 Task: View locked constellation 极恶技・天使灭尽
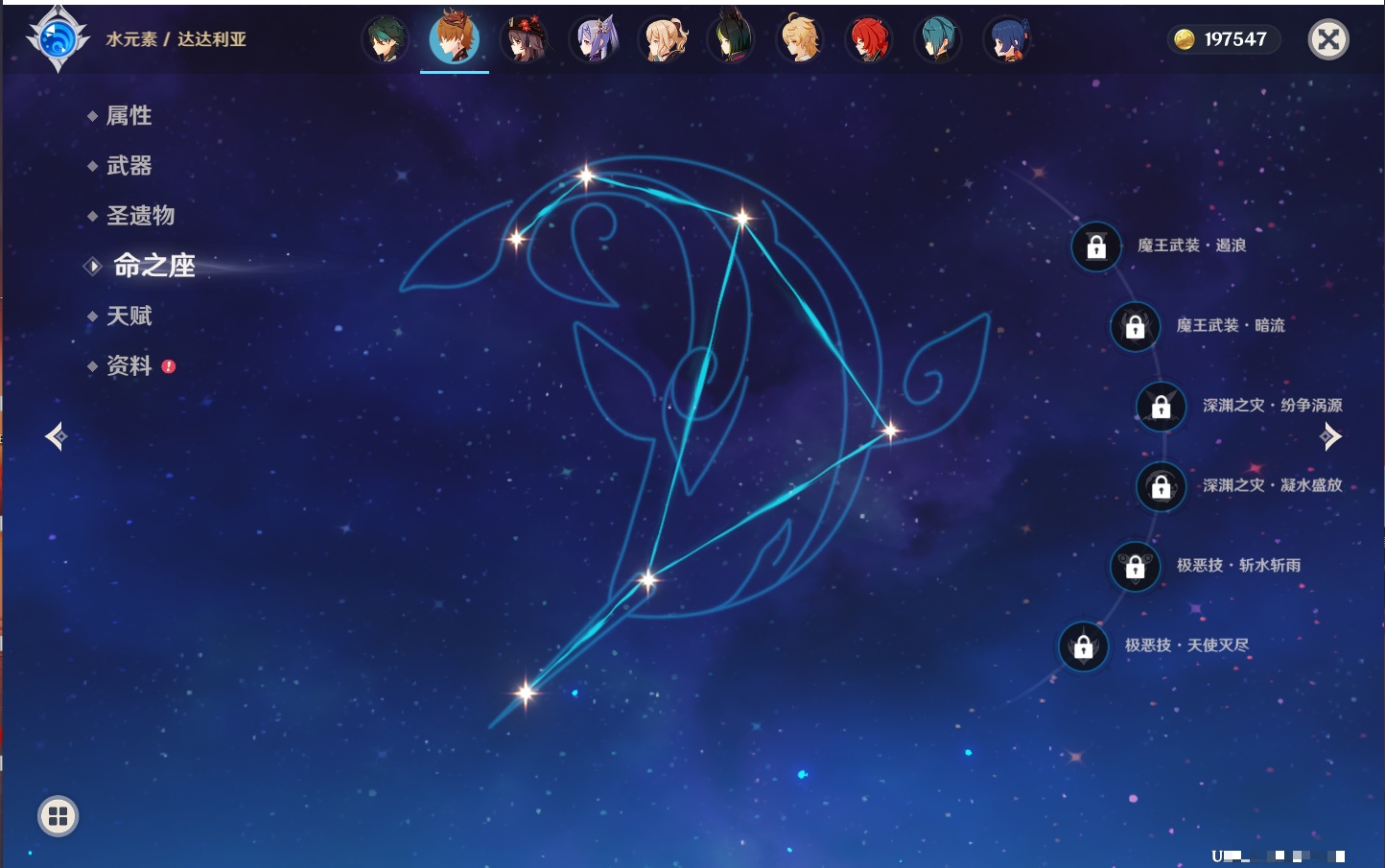coord(1084,646)
